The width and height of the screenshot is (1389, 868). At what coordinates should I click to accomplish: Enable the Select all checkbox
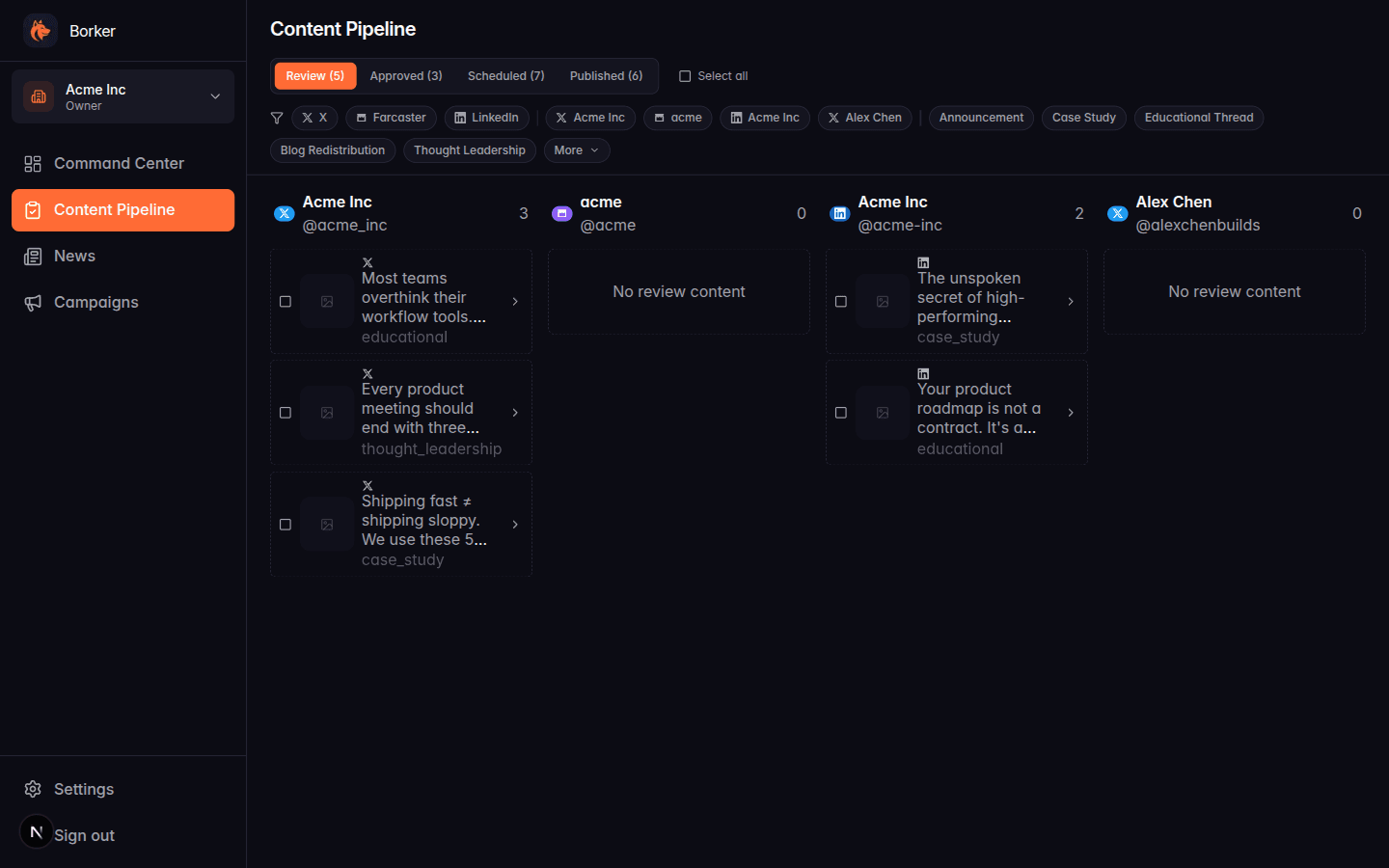coord(685,75)
